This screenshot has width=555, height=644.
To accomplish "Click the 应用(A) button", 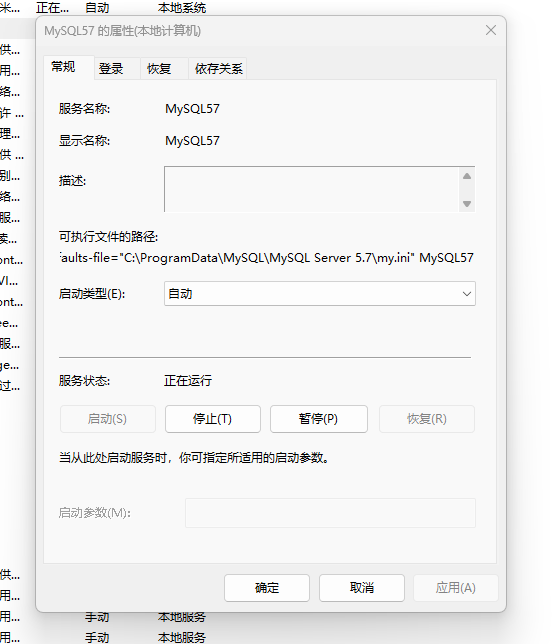I will (x=456, y=588).
